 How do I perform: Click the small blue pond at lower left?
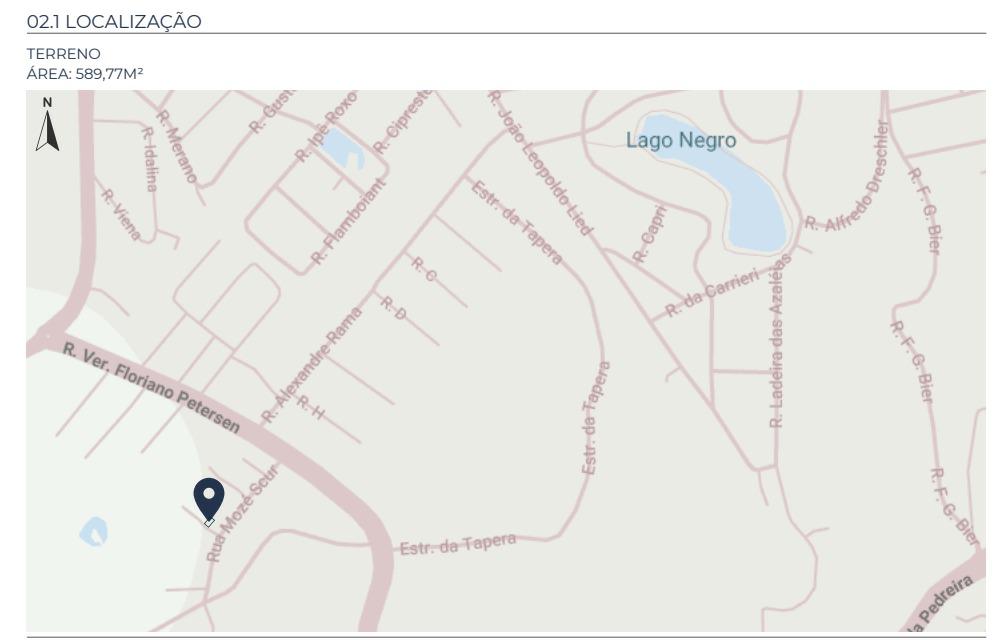[94, 532]
